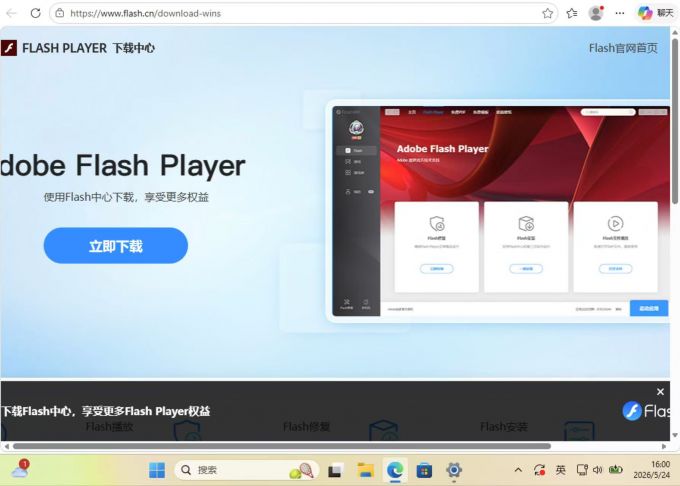Open Settings gear app on taskbar
Screen dimensions: 680x486
click(454, 470)
